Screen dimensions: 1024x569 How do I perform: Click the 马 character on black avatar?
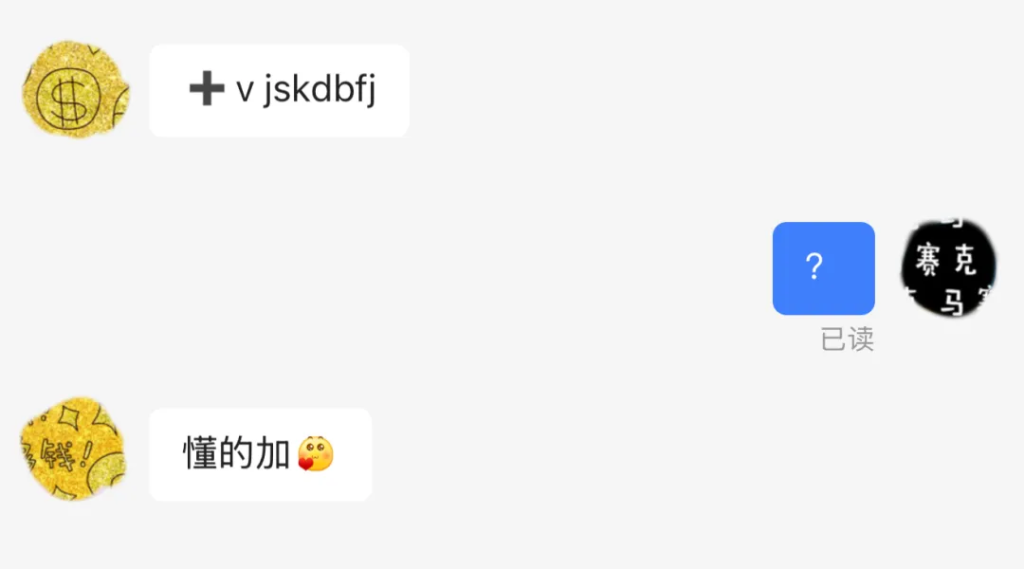(952, 303)
